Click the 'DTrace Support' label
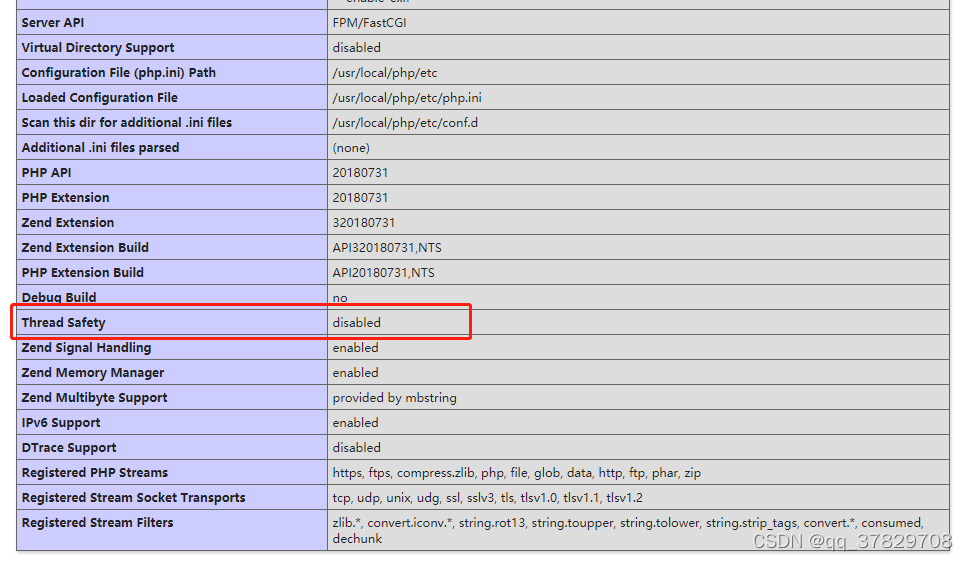 tap(69, 447)
